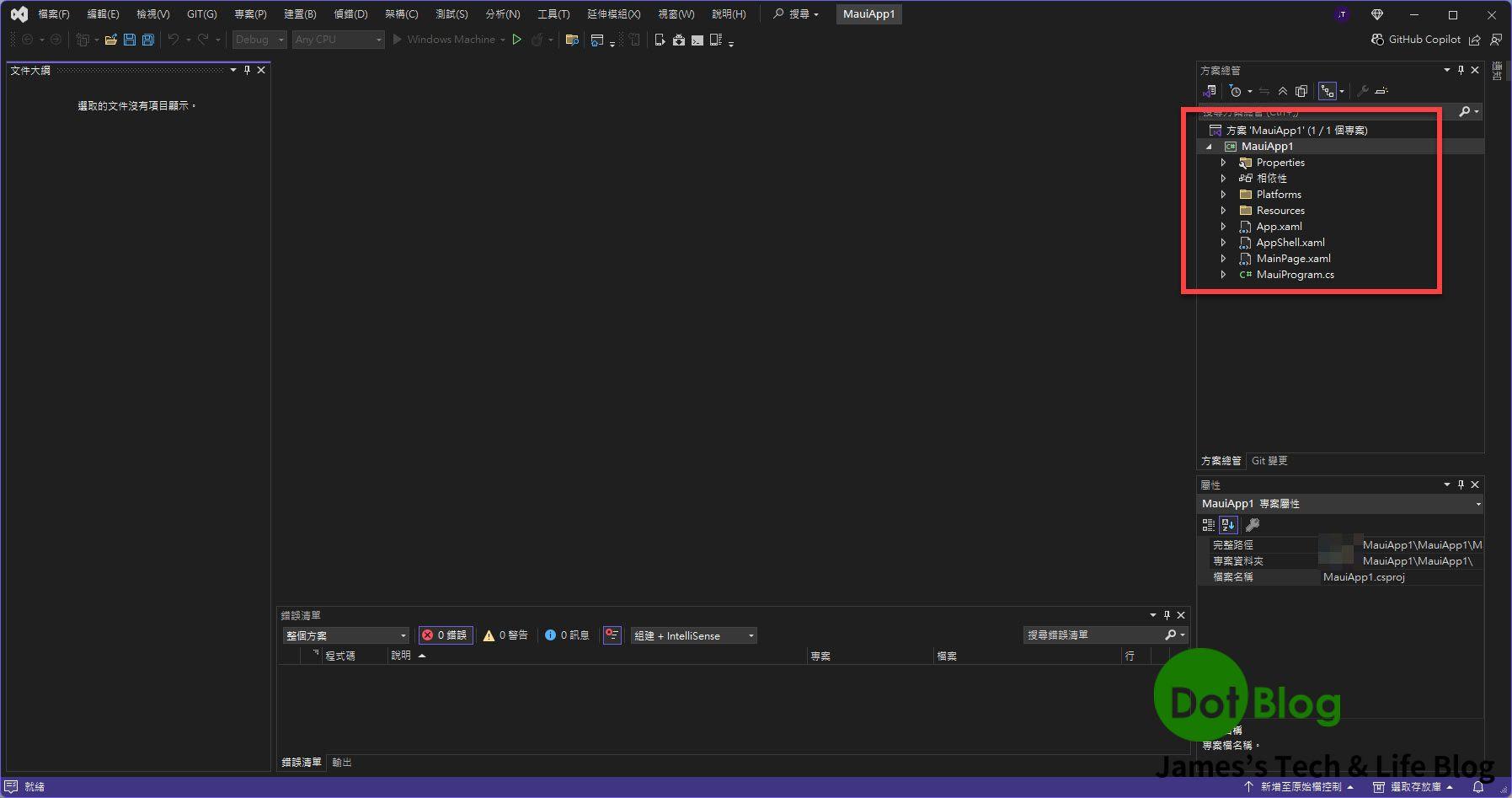
Task: Enable Show All Files in Solution Explorer
Action: (x=1301, y=91)
